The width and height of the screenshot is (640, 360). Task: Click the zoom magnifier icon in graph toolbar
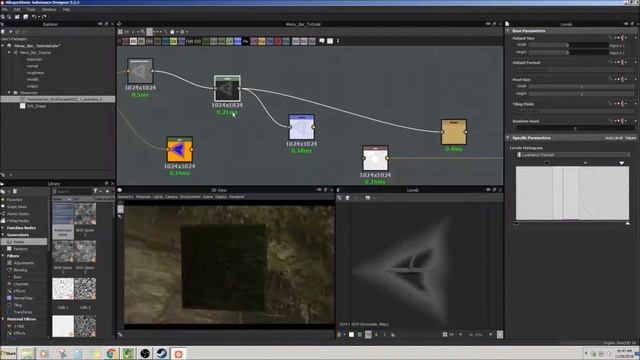[x=142, y=31]
